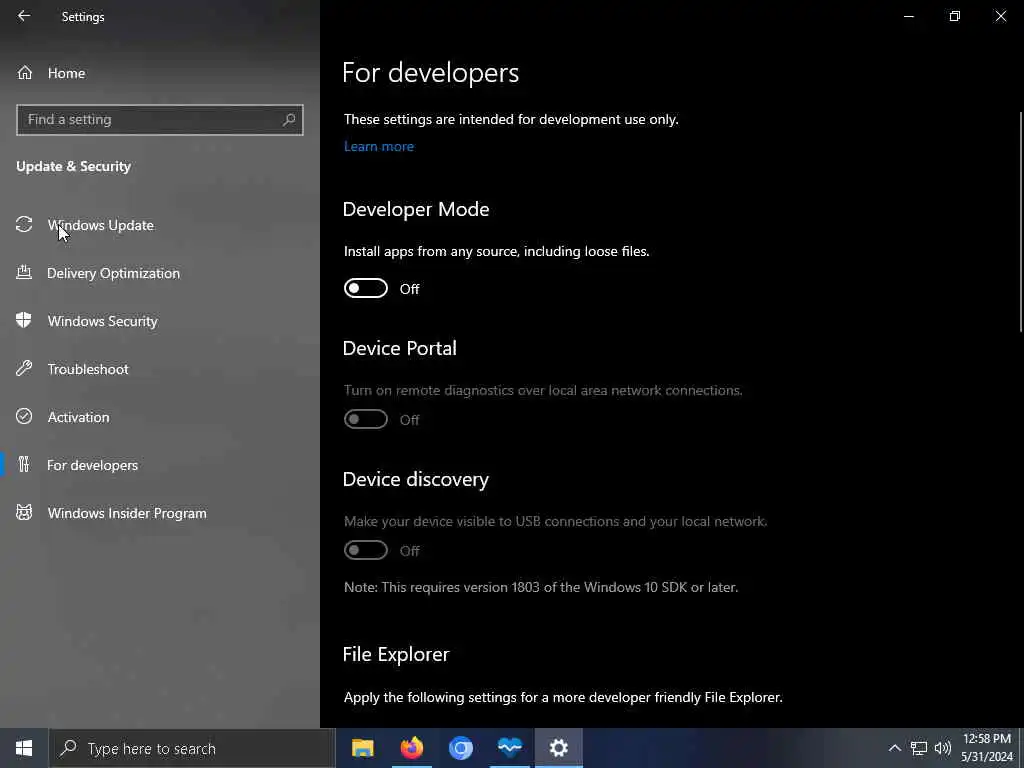Image resolution: width=1024 pixels, height=768 pixels.
Task: Click the Windows Insider Program cat icon
Action: [24, 513]
